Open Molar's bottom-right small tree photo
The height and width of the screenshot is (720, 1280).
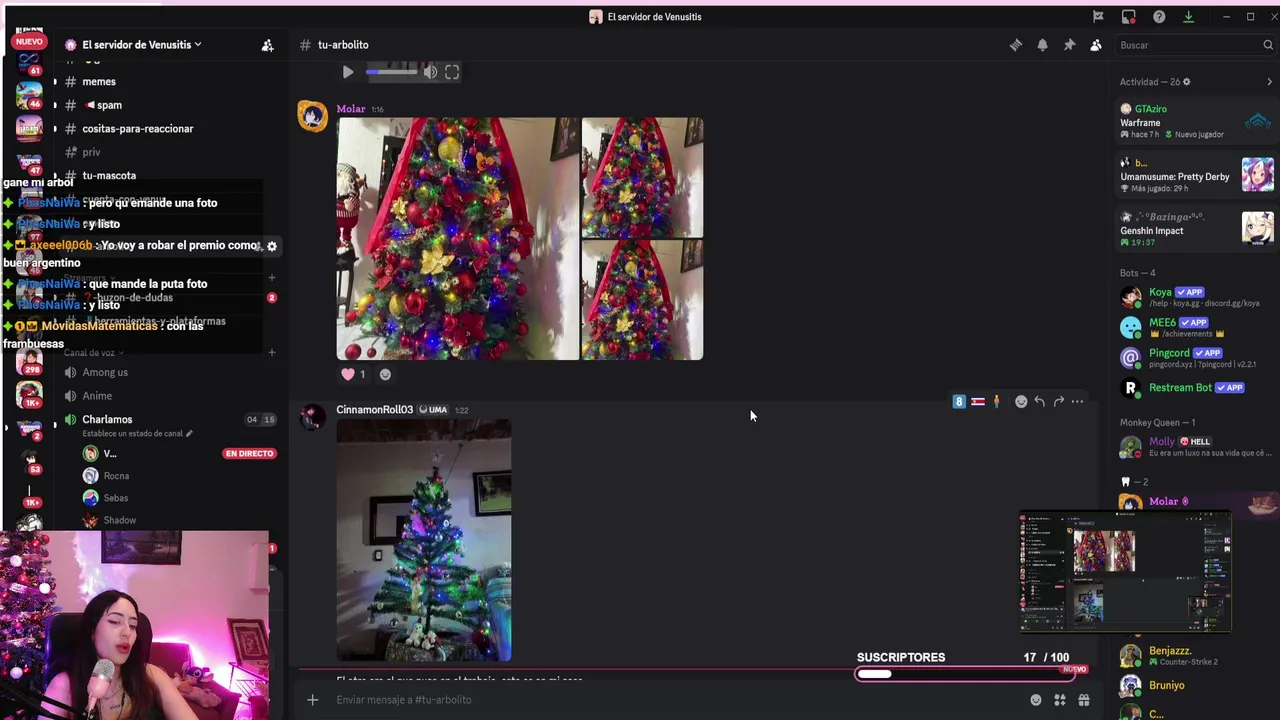[x=642, y=300]
